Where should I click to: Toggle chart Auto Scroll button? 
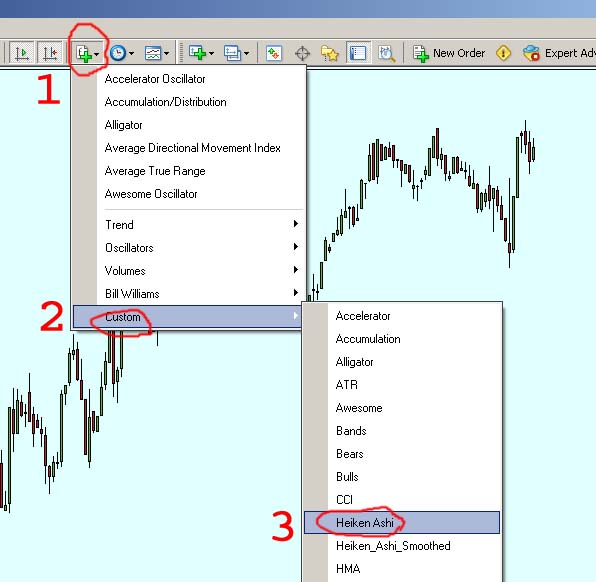tap(22, 52)
